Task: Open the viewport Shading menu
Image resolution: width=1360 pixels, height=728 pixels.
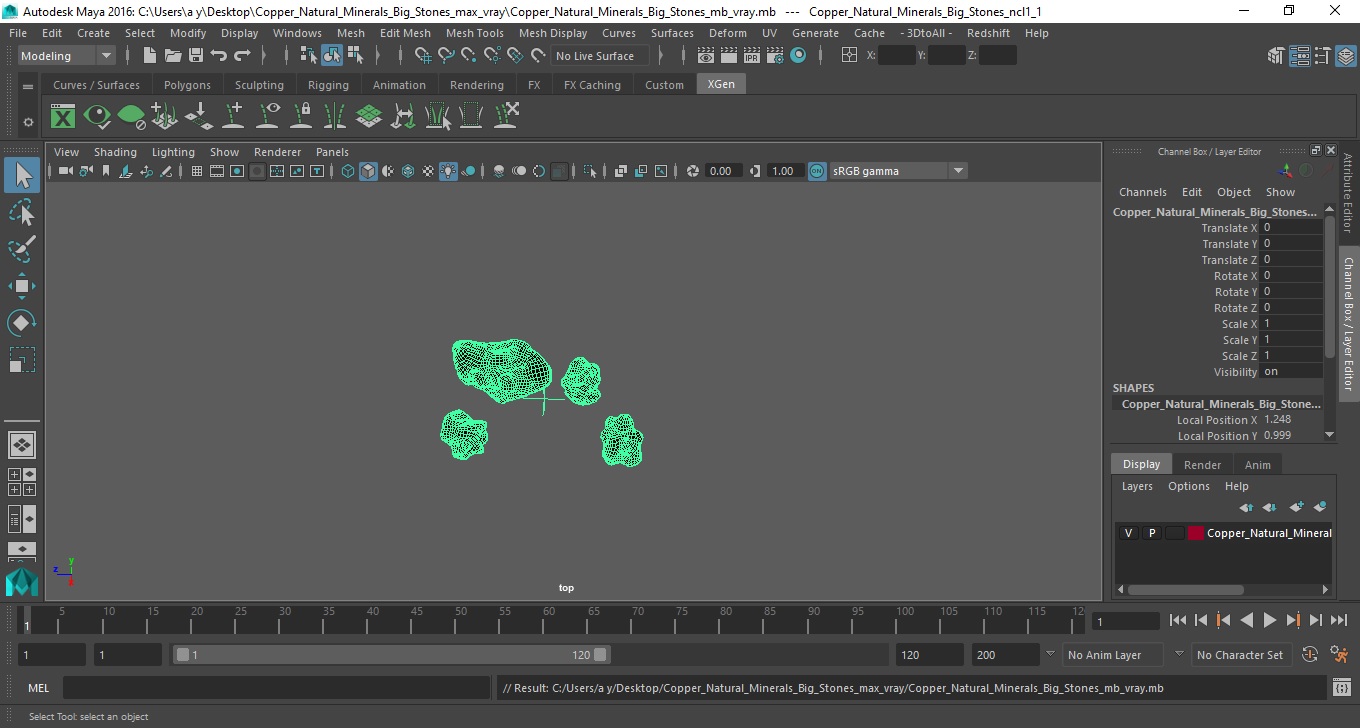Action: point(115,152)
